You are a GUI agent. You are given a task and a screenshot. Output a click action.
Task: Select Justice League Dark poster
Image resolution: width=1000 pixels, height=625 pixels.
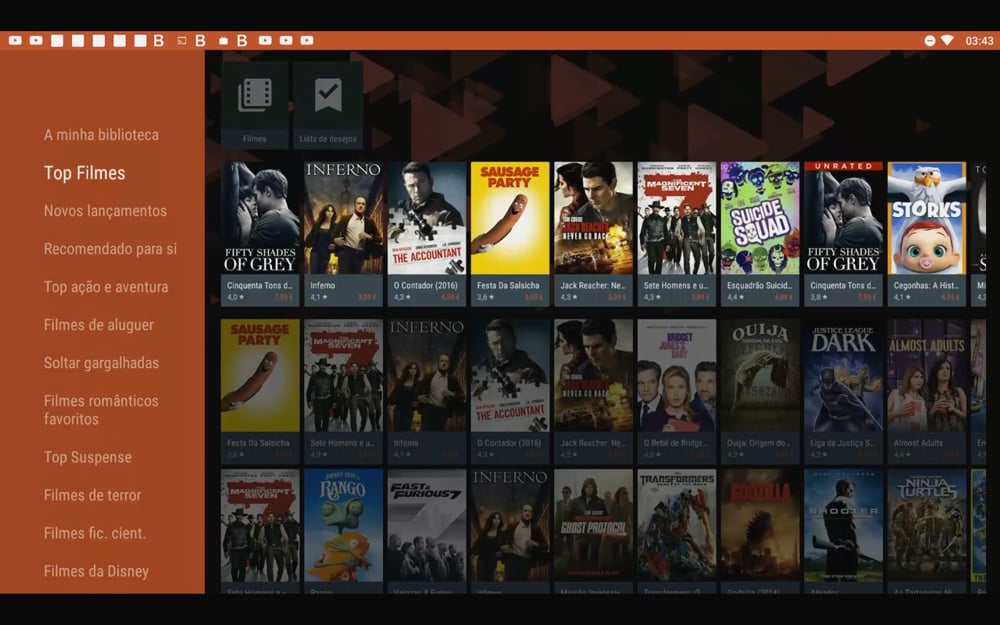pyautogui.click(x=843, y=376)
